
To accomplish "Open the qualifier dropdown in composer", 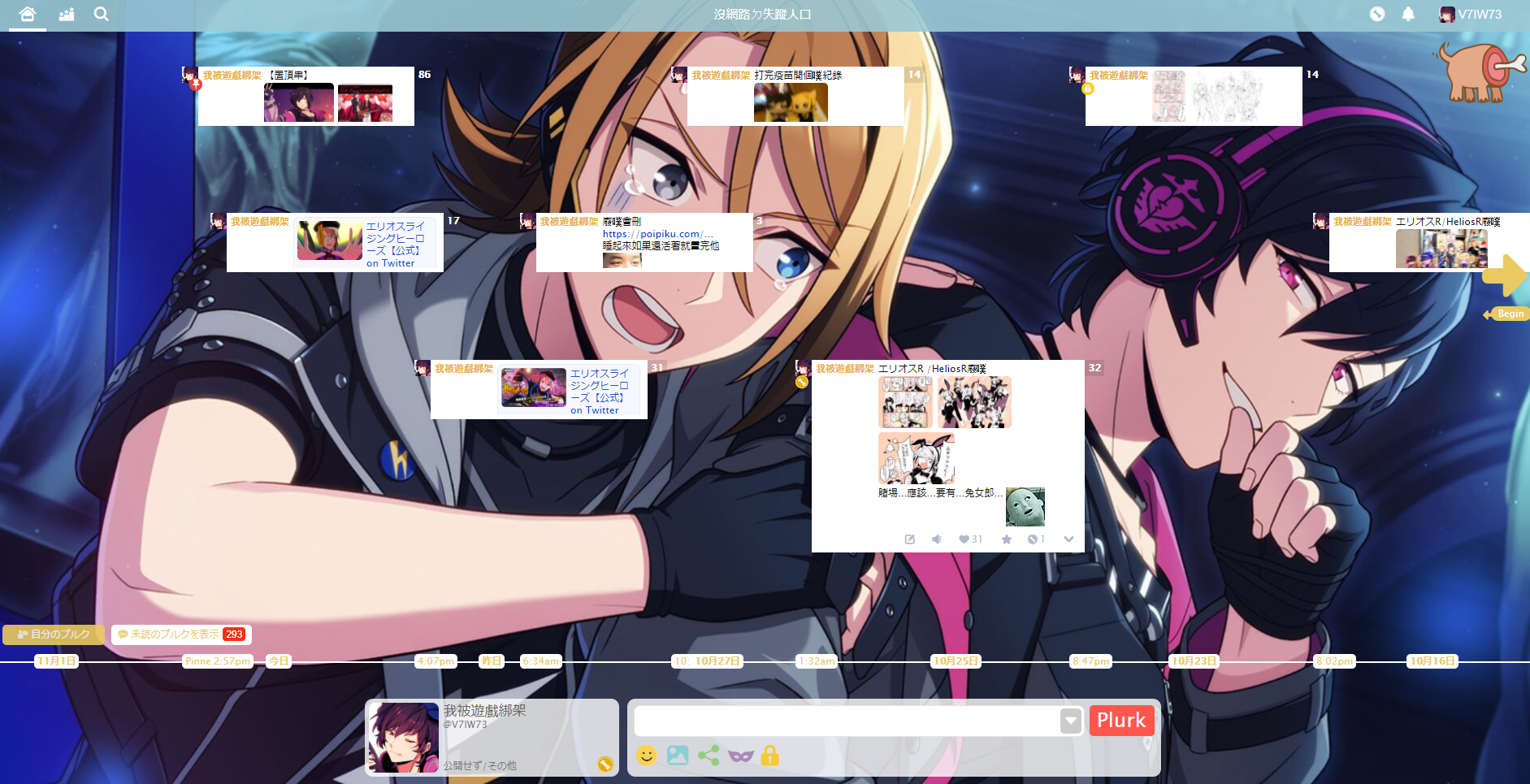I will tap(1071, 721).
